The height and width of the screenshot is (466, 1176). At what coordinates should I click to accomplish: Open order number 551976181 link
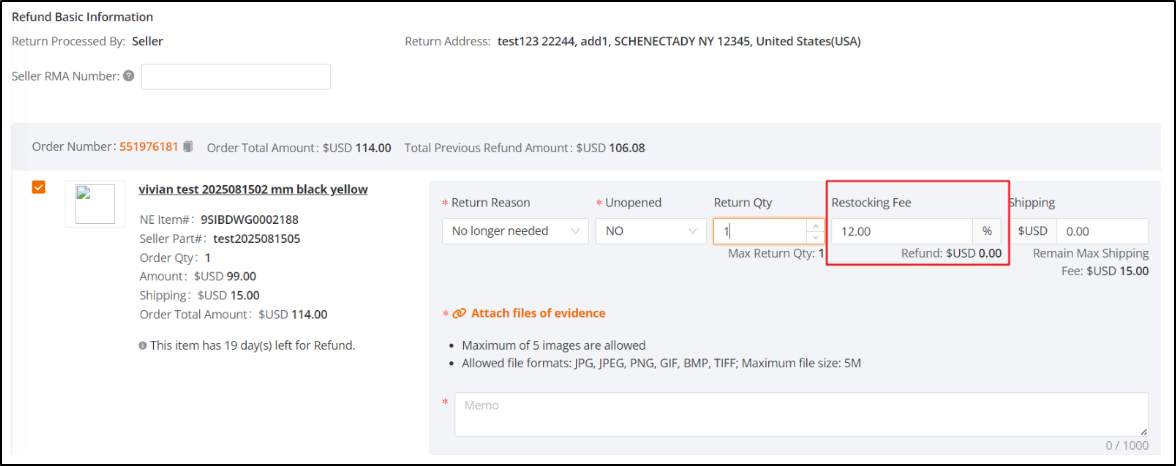[x=149, y=147]
